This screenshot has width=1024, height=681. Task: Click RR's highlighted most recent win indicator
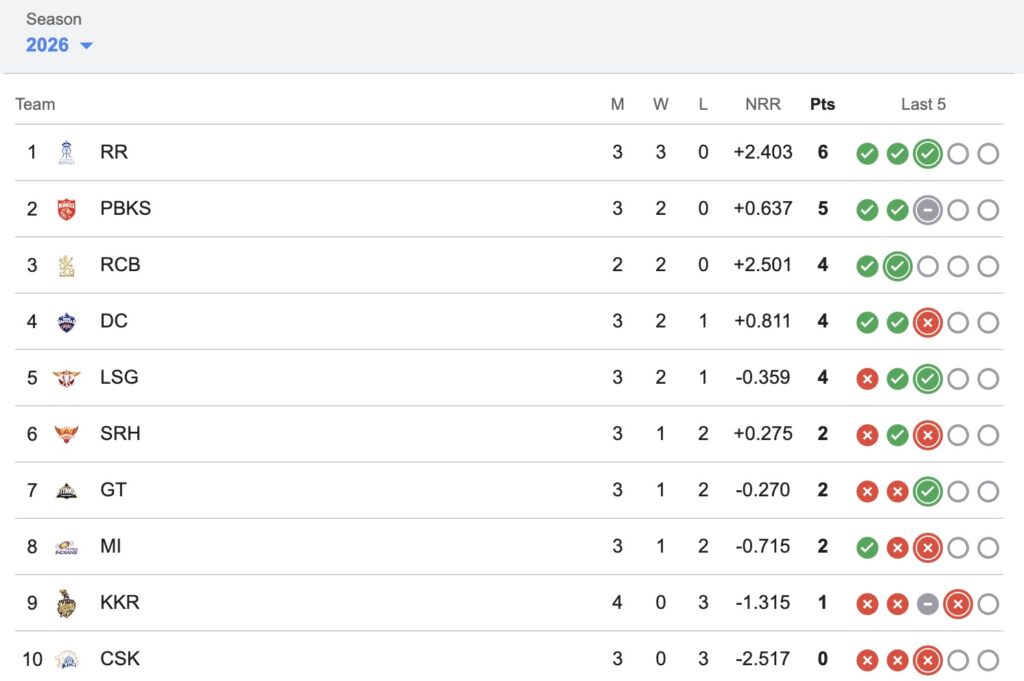point(928,153)
